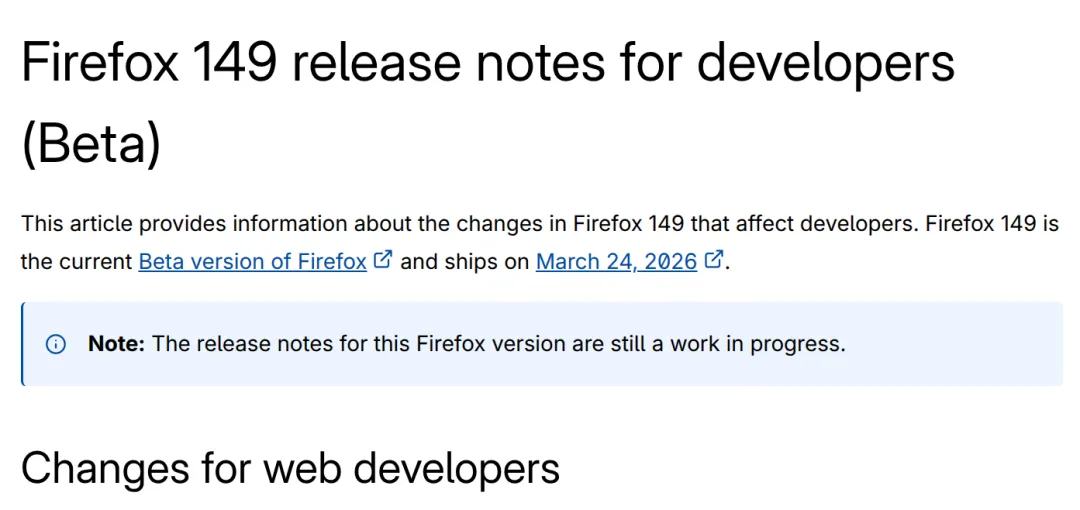This screenshot has height=510, width=1080.
Task: Click external-link icon next to March 24, 2026
Action: [713, 260]
